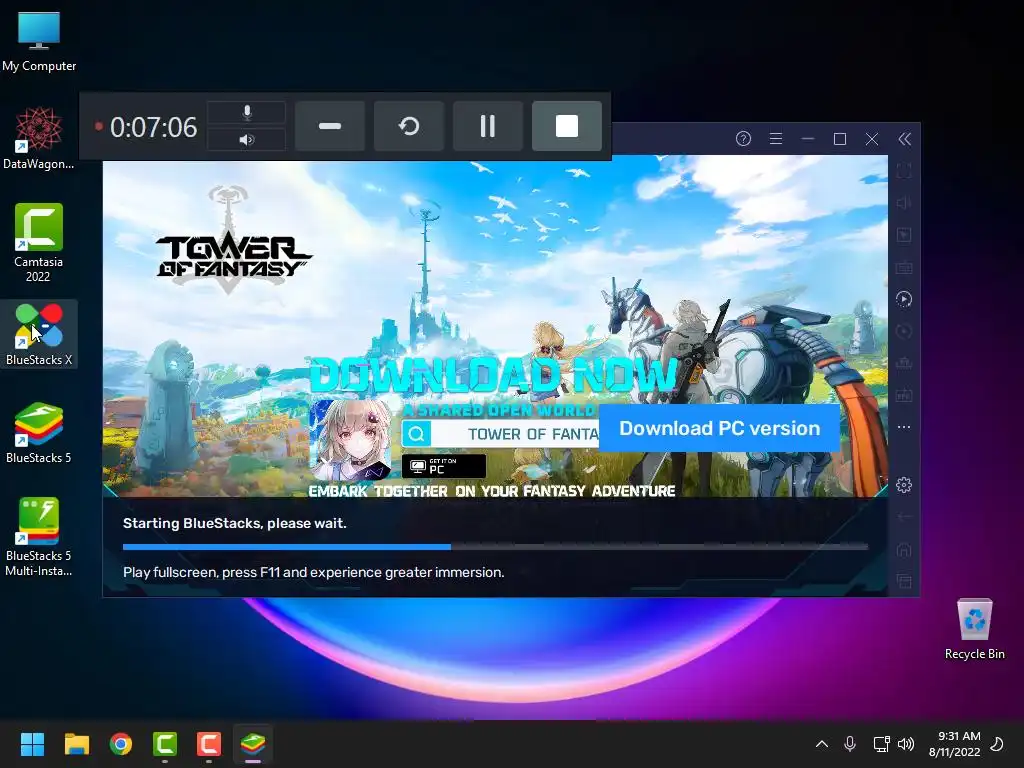The width and height of the screenshot is (1024, 768).
Task: Select the BlueStacks X desktop icon
Action: tap(39, 334)
